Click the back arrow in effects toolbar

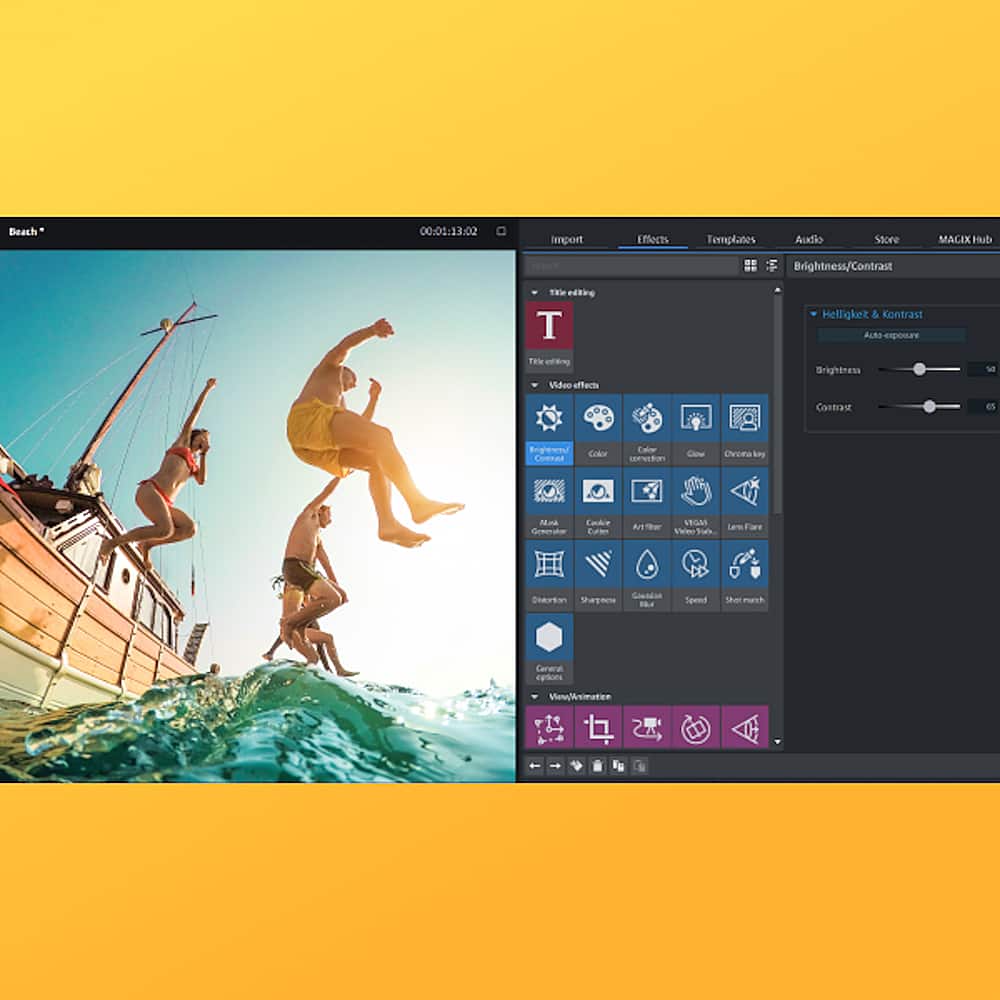click(534, 766)
